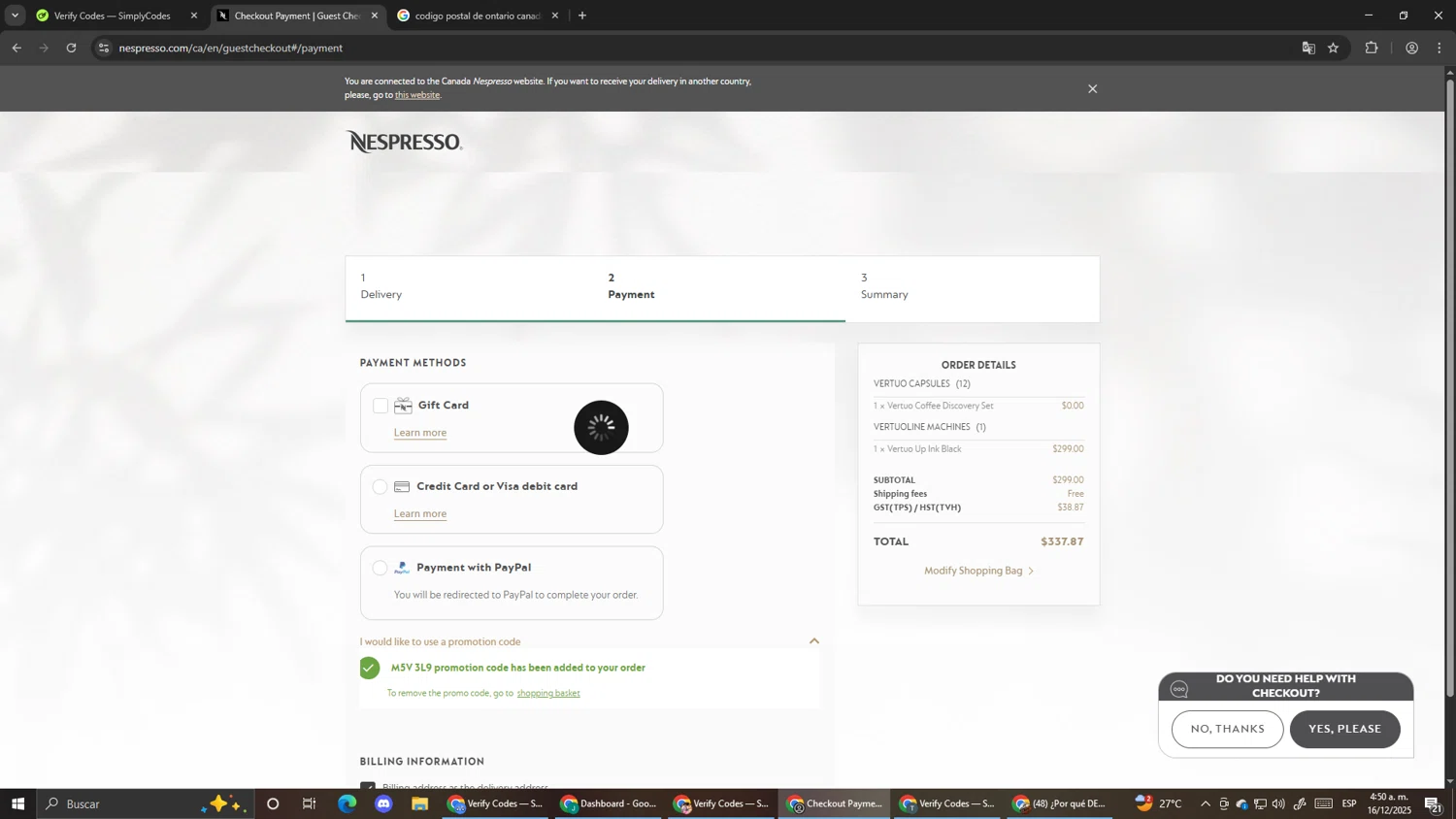Click Learn more under Gift Card
The image size is (1456, 819).
[x=420, y=433]
